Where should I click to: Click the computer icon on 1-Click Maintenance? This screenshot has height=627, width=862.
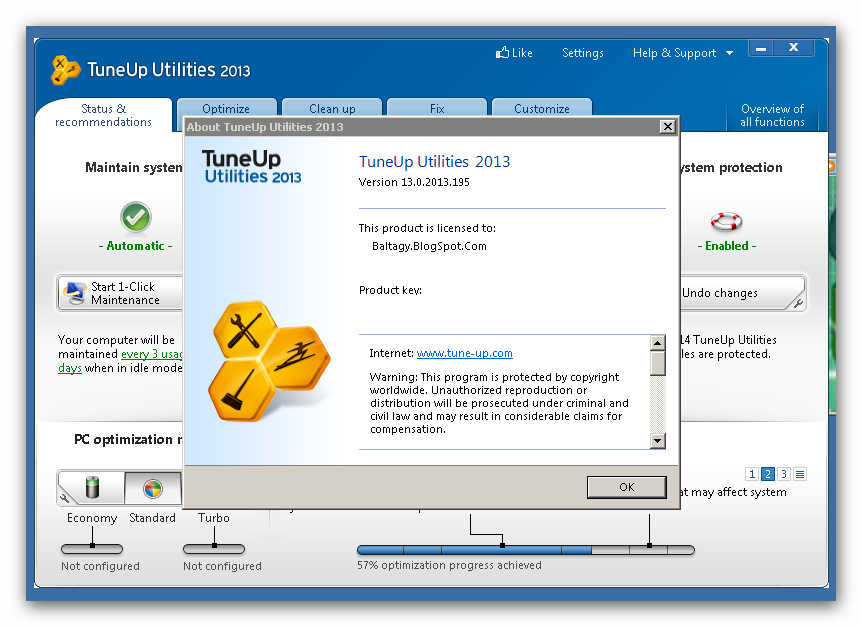[x=74, y=293]
